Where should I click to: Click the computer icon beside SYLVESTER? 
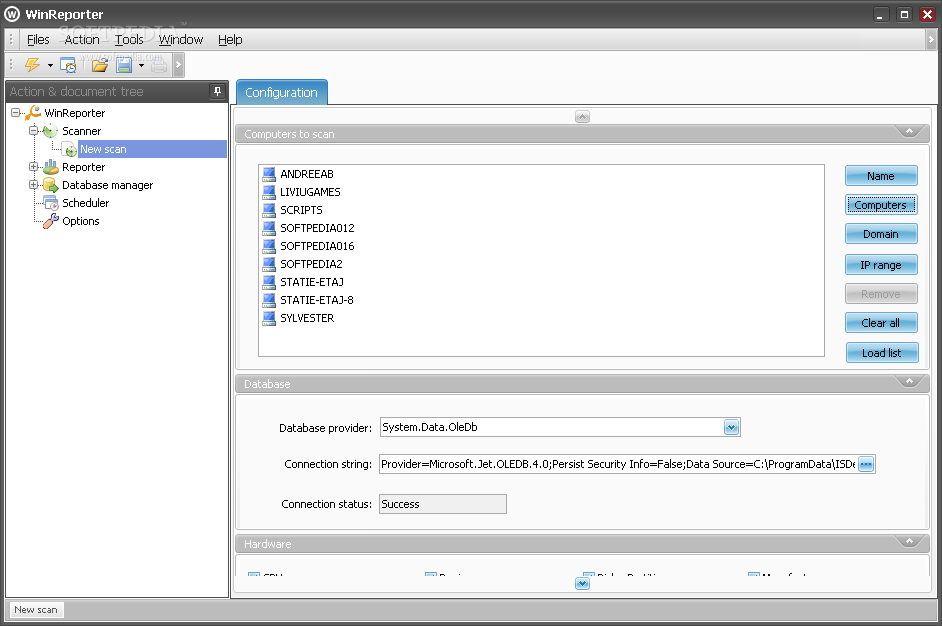[x=269, y=318]
